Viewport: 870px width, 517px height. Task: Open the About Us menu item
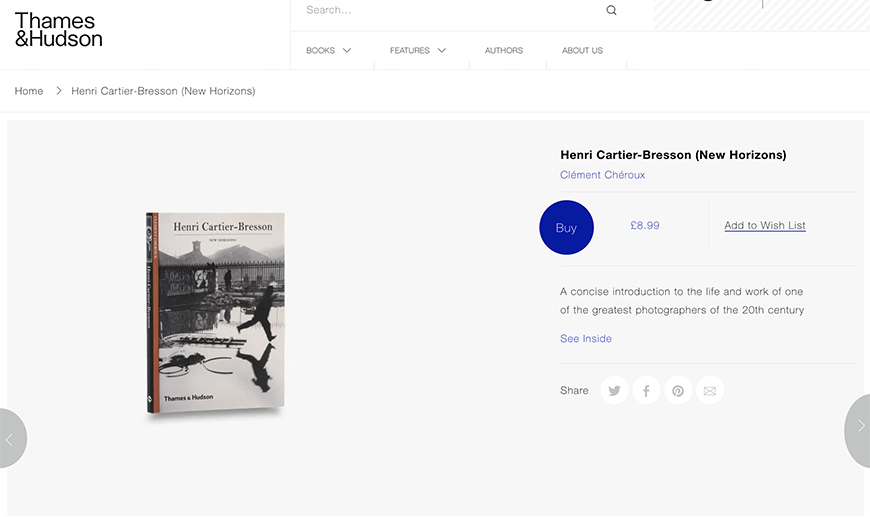point(582,50)
